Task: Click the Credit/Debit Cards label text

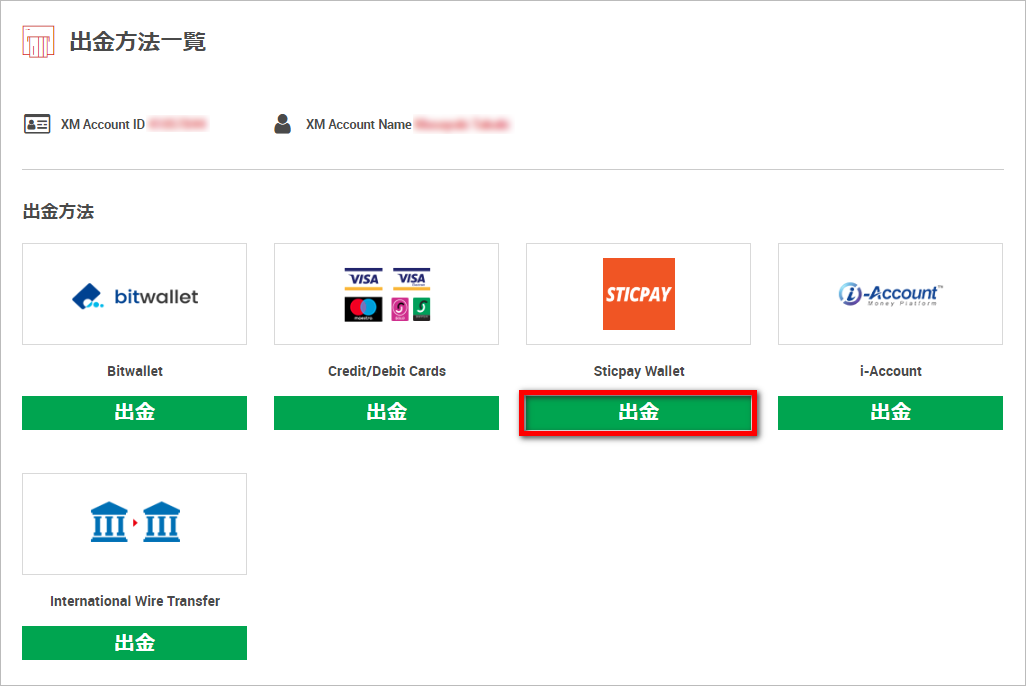Action: click(387, 371)
